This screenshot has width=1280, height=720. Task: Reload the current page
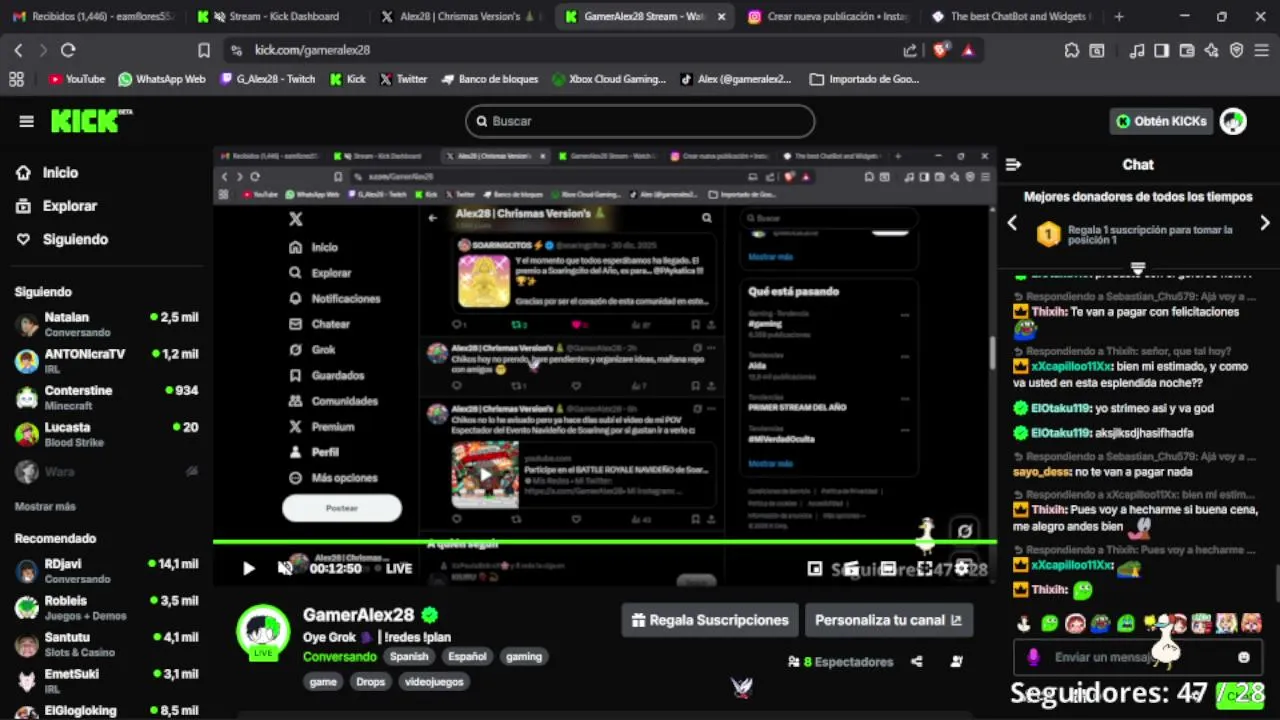pos(68,50)
